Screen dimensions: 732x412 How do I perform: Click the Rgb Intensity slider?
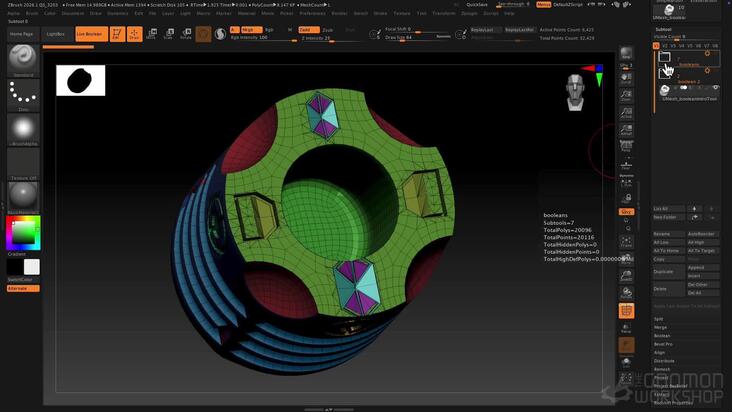[x=263, y=37]
